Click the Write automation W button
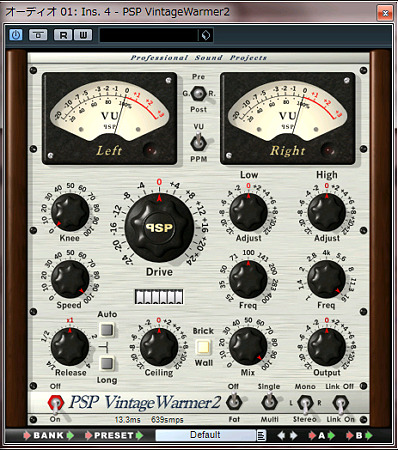 tap(83, 35)
